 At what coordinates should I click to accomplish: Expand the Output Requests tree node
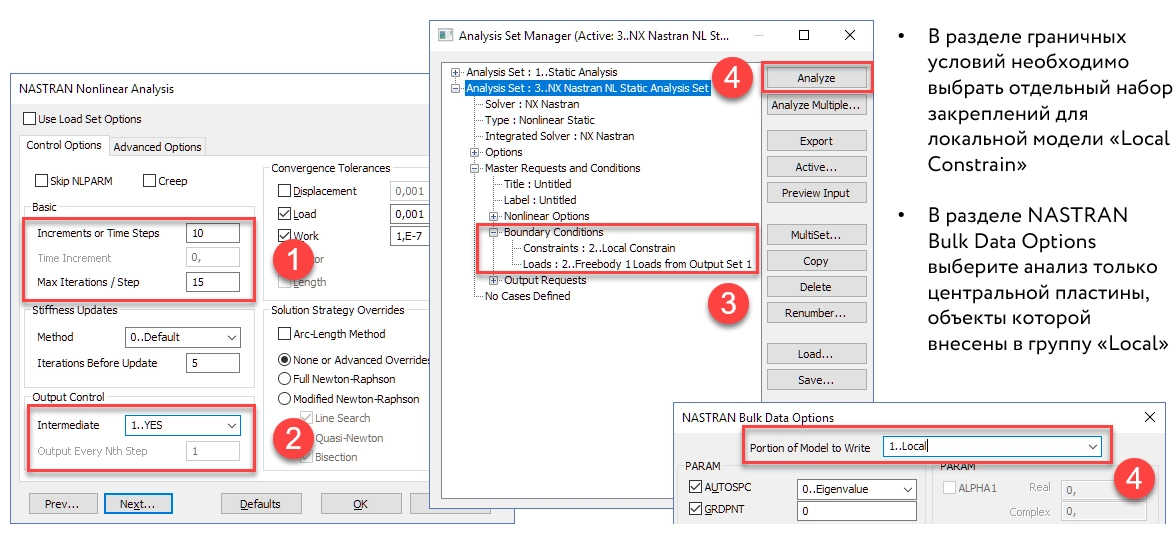pyautogui.click(x=493, y=280)
